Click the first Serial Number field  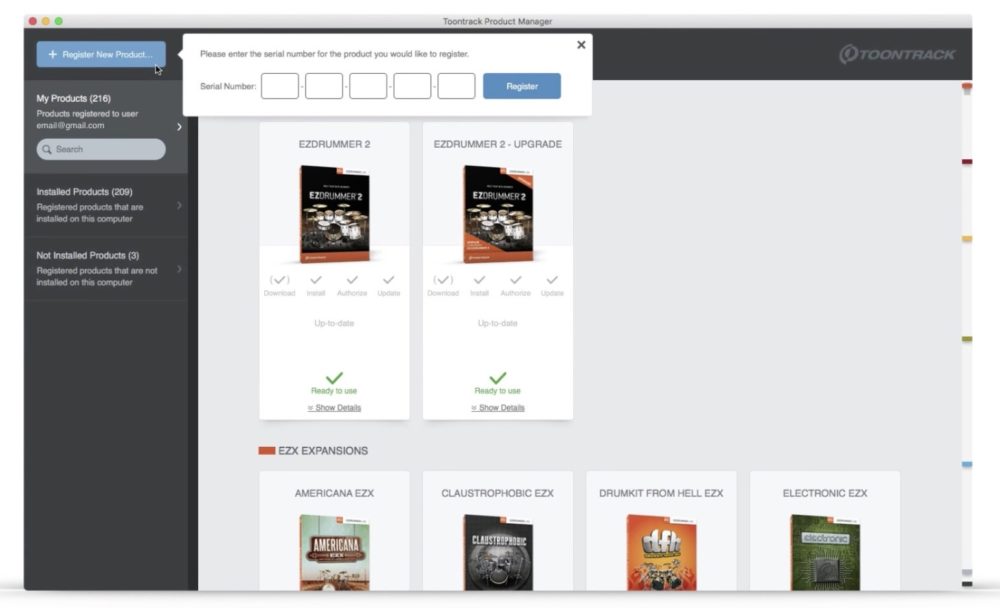280,86
